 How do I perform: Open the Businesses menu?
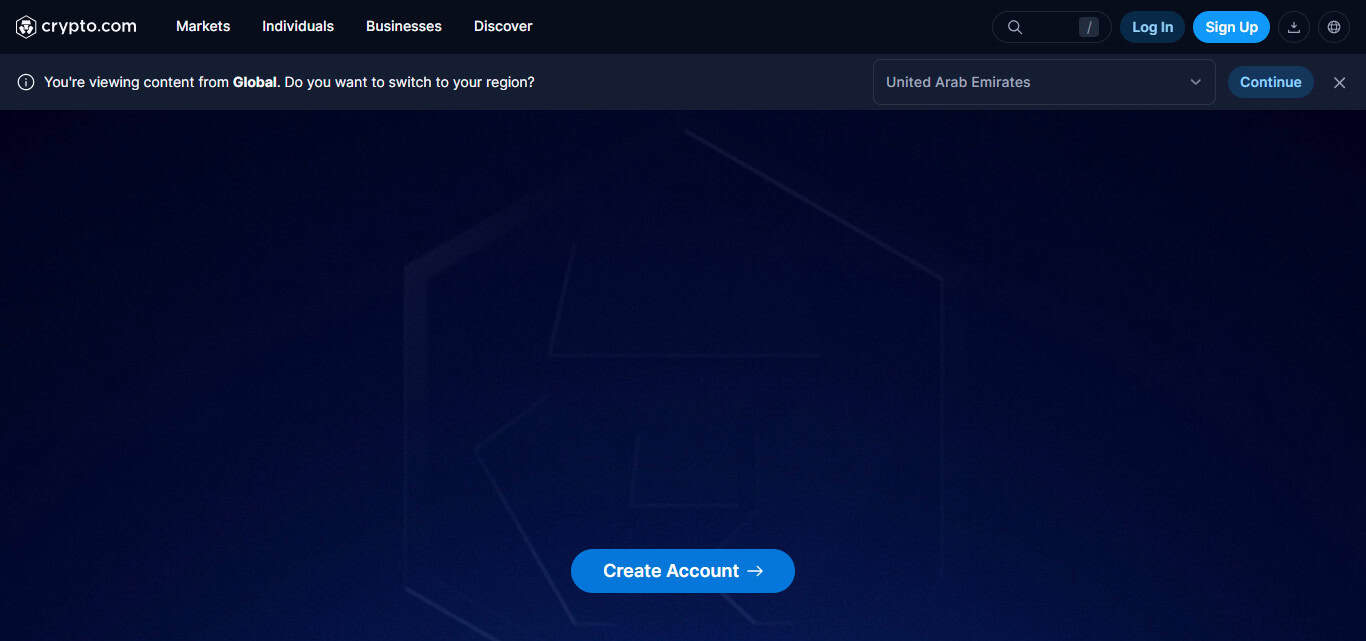click(x=404, y=27)
